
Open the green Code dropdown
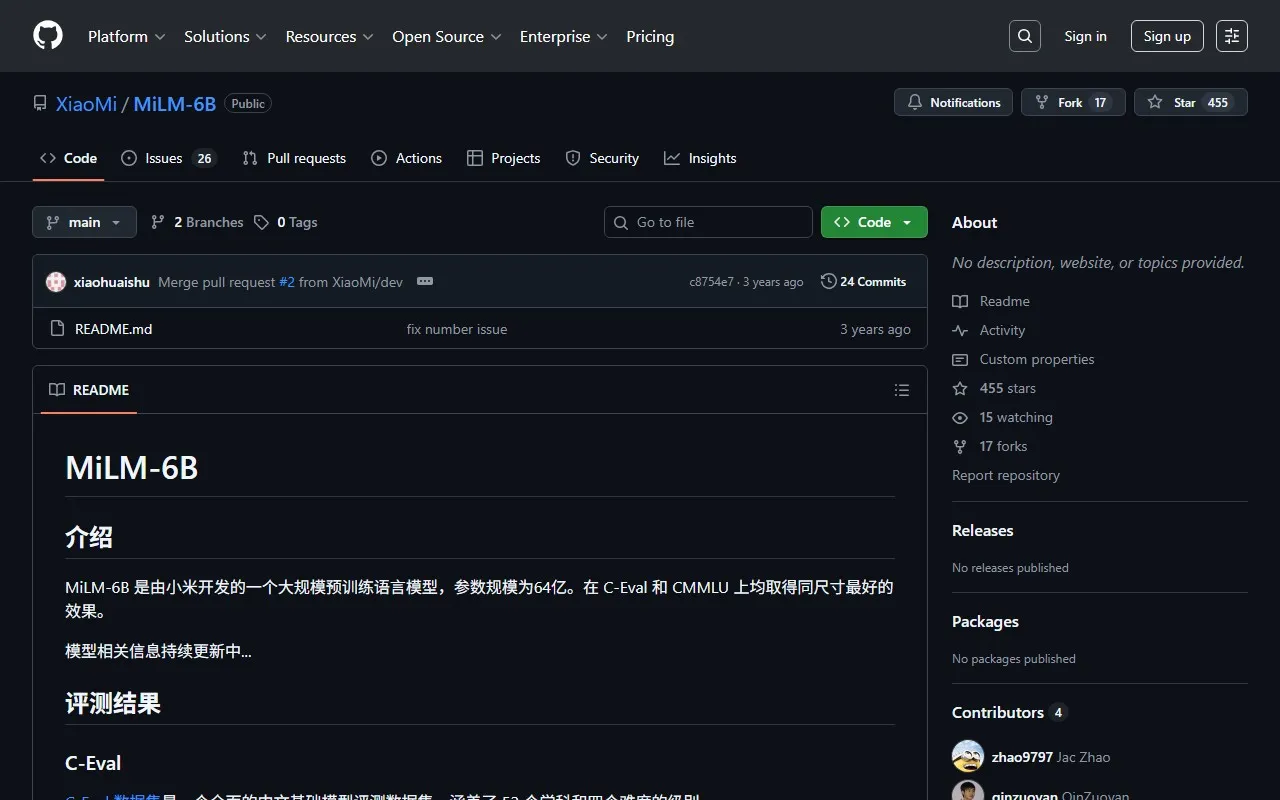coord(874,222)
